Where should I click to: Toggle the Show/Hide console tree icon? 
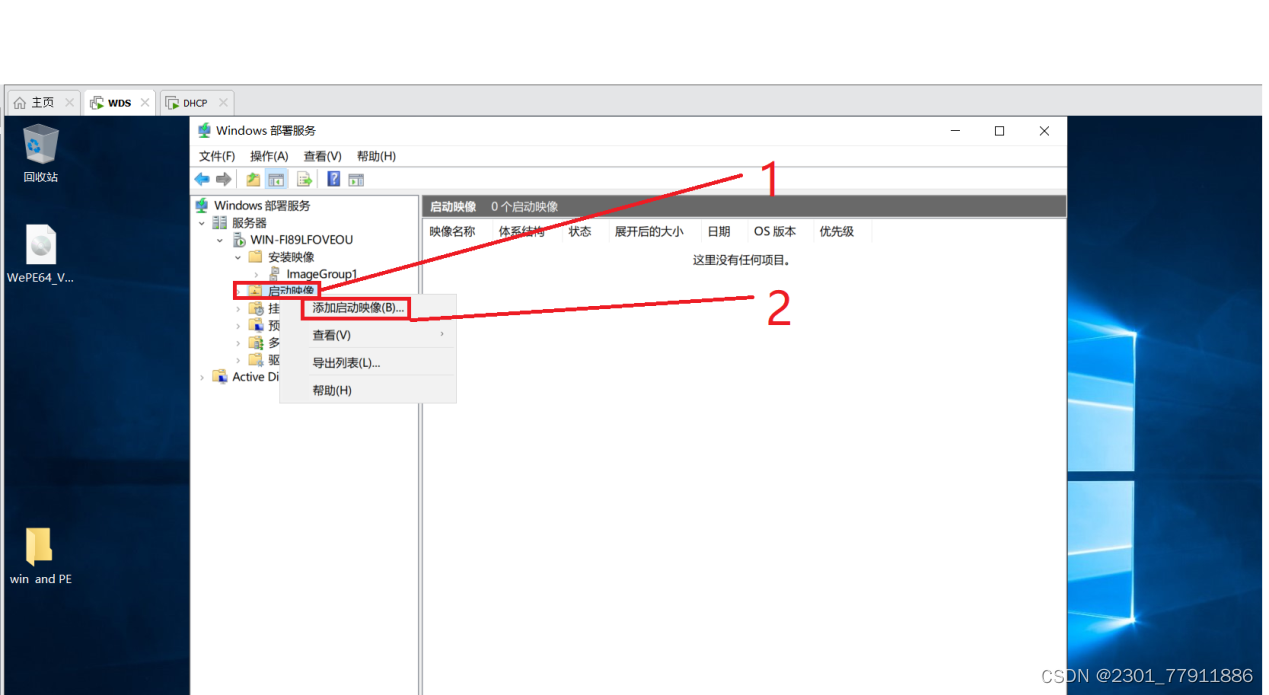pyautogui.click(x=276, y=180)
